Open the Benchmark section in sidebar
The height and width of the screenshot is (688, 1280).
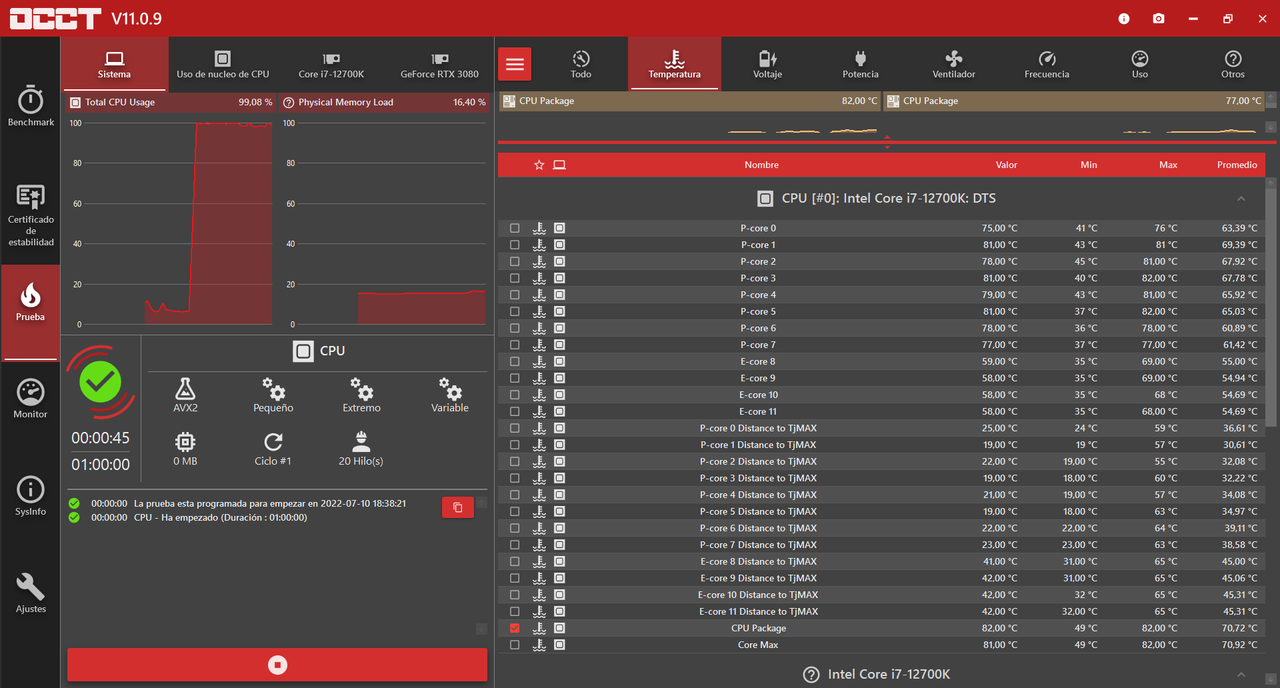point(31,106)
